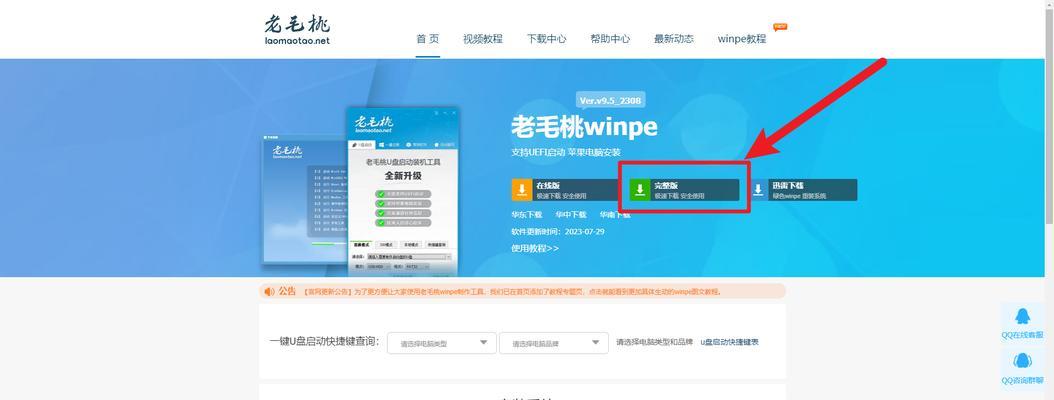
Task: Open the 视频教程 menu item
Action: pos(483,39)
